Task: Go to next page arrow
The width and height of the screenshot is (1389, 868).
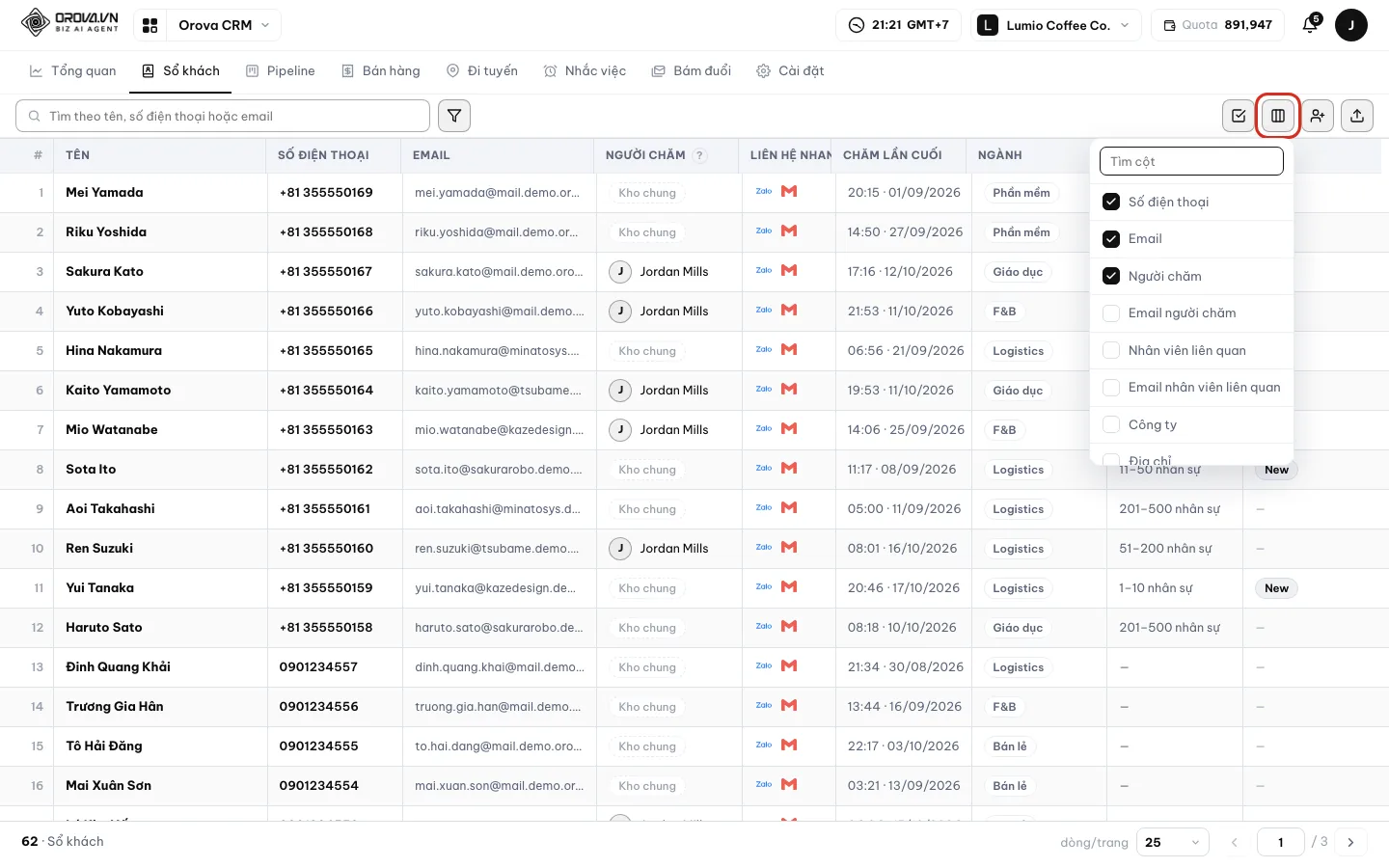Action: [x=1350, y=842]
